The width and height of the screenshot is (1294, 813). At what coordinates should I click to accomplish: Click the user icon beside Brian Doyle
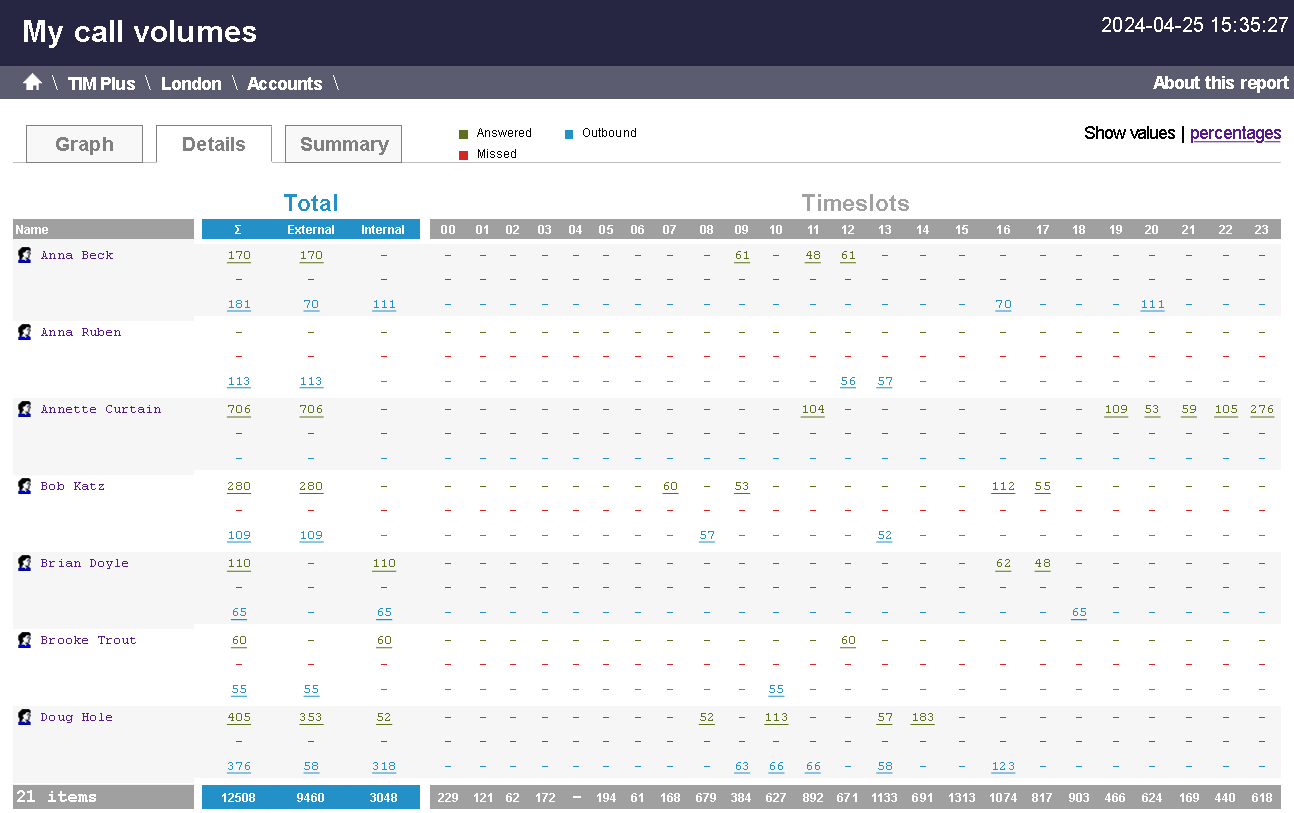point(25,564)
